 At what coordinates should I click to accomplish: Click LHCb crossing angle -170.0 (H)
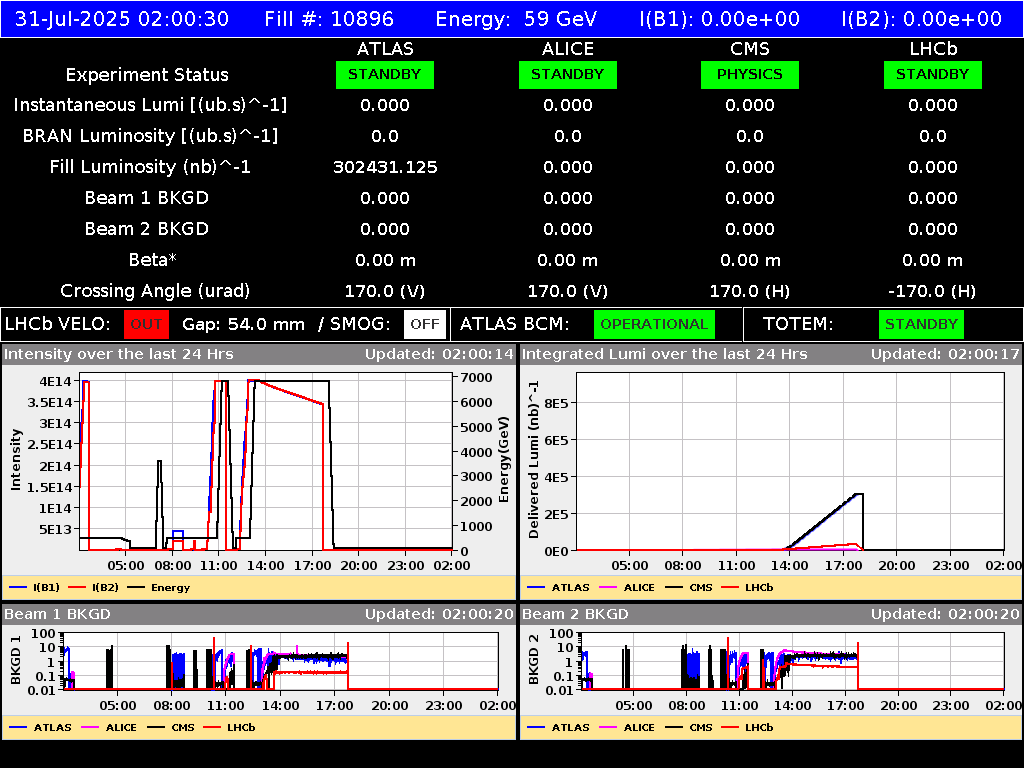click(x=933, y=291)
